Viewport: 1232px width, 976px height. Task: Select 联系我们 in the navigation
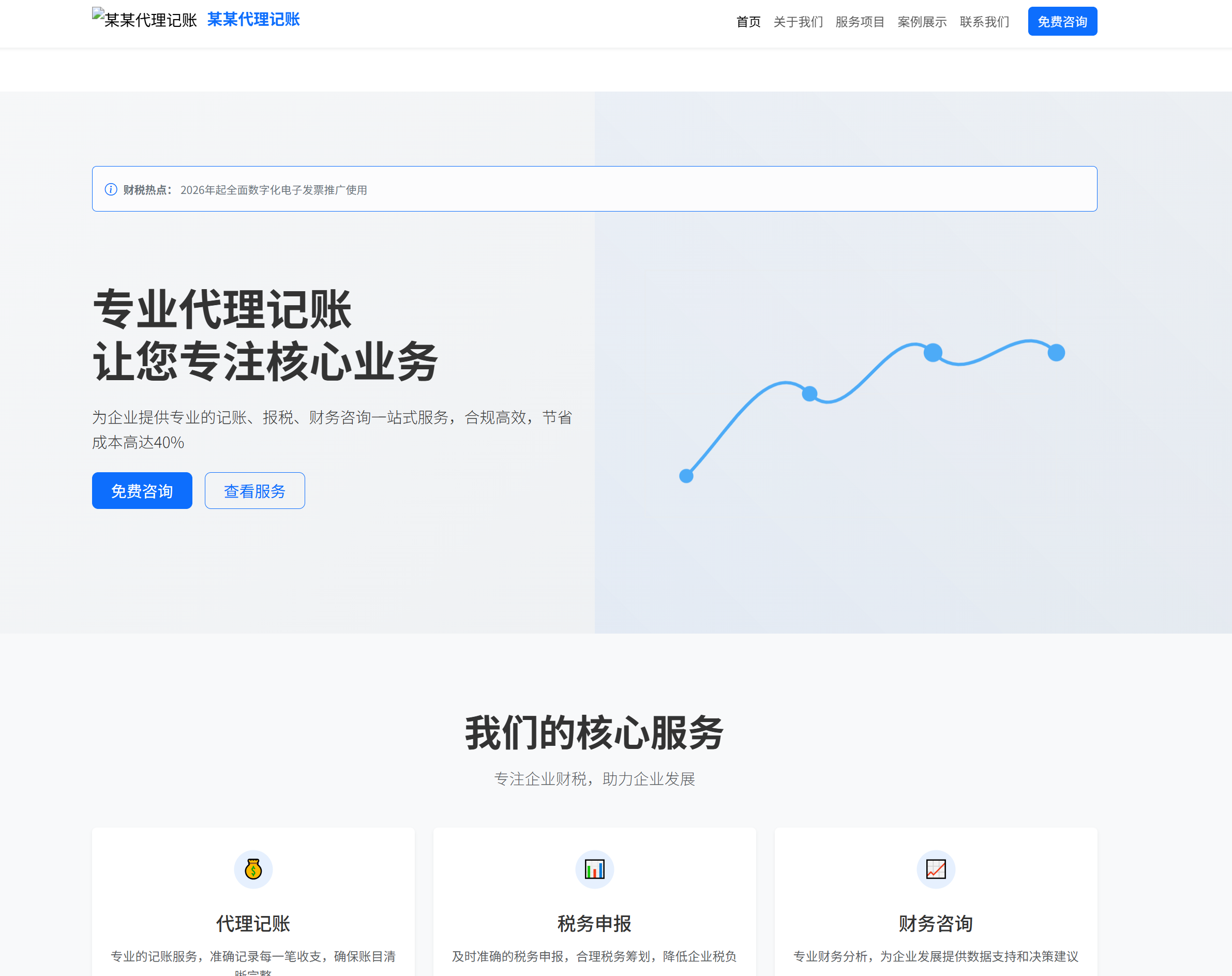pyautogui.click(x=984, y=22)
